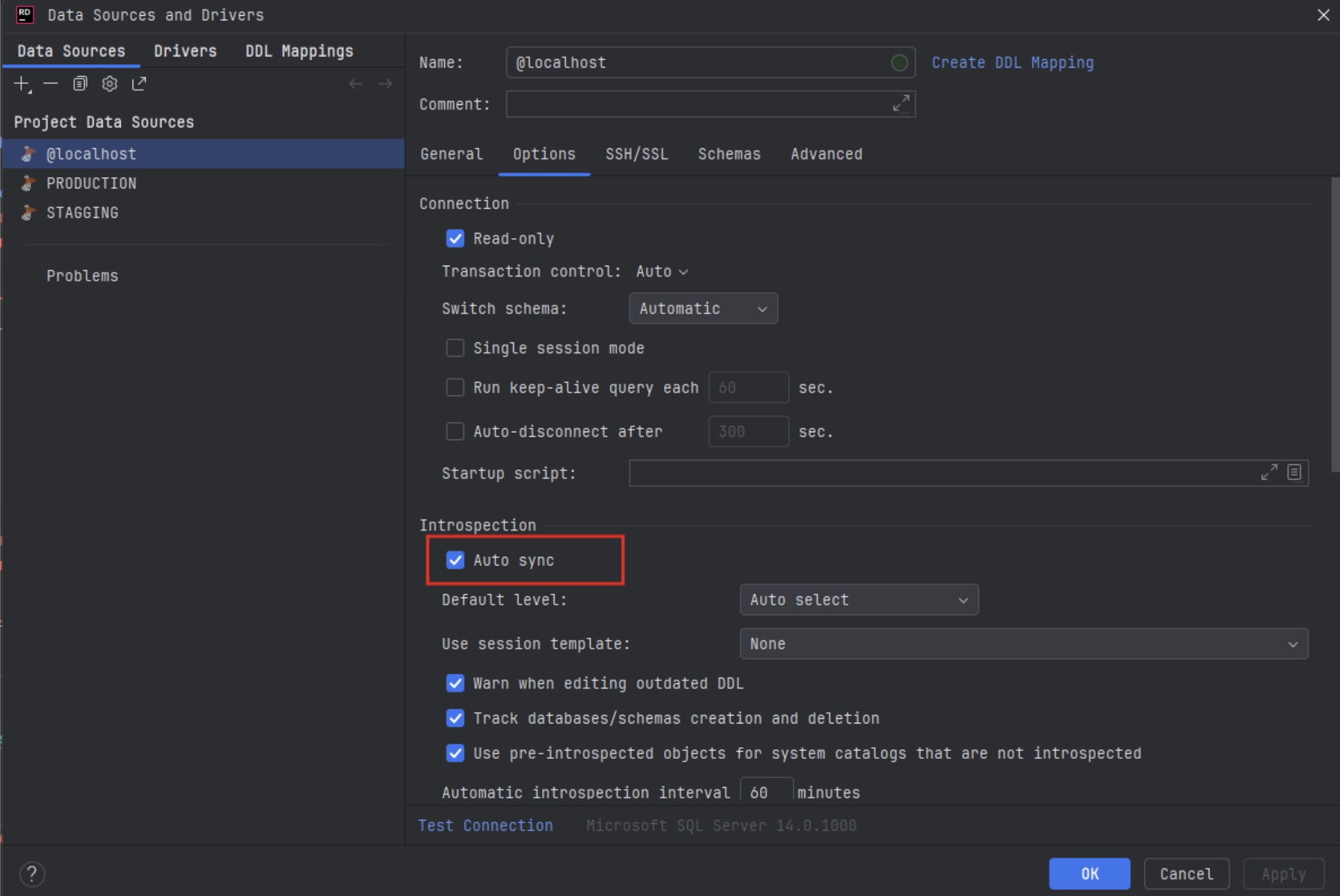Image resolution: width=1340 pixels, height=896 pixels.
Task: Open Transaction control Auto dropdown
Action: [662, 272]
